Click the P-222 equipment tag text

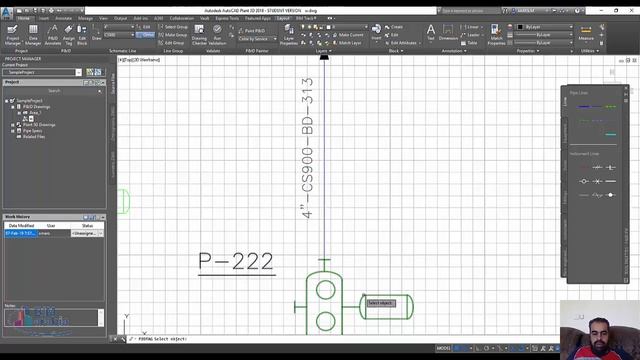(236, 261)
